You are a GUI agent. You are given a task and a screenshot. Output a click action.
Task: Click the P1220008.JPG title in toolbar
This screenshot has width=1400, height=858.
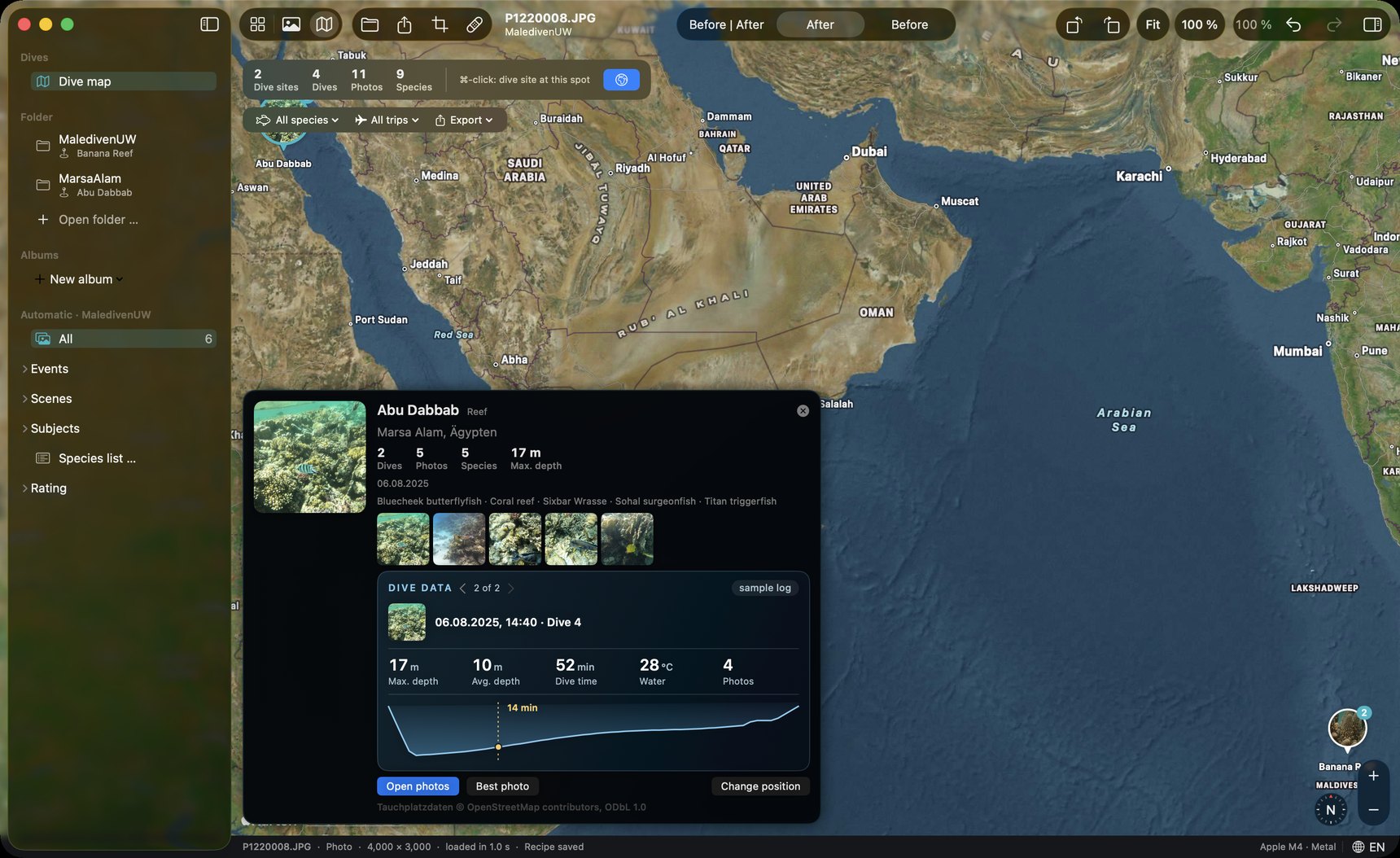click(x=550, y=18)
